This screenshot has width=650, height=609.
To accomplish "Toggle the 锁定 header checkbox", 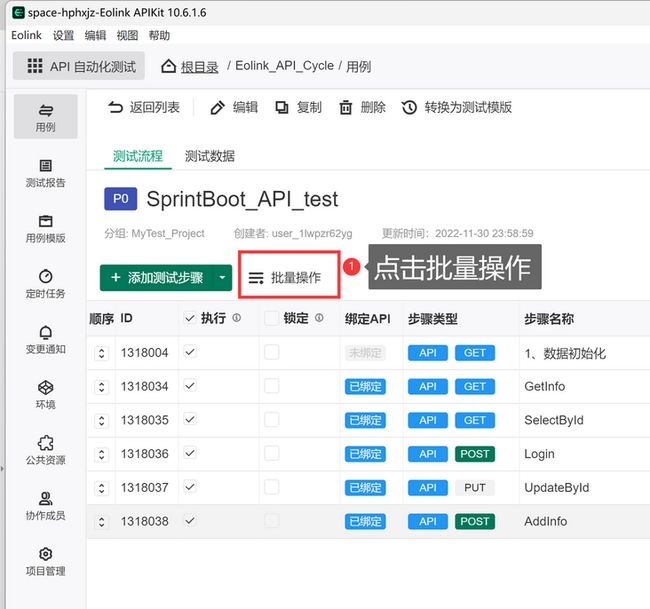I will [272, 318].
